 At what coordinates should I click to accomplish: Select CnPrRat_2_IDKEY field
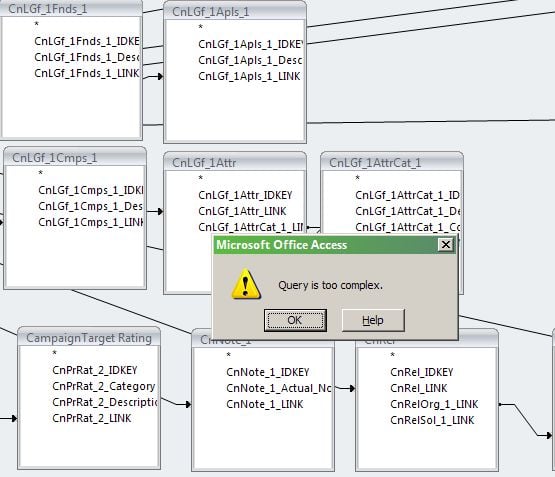[x=95, y=370]
